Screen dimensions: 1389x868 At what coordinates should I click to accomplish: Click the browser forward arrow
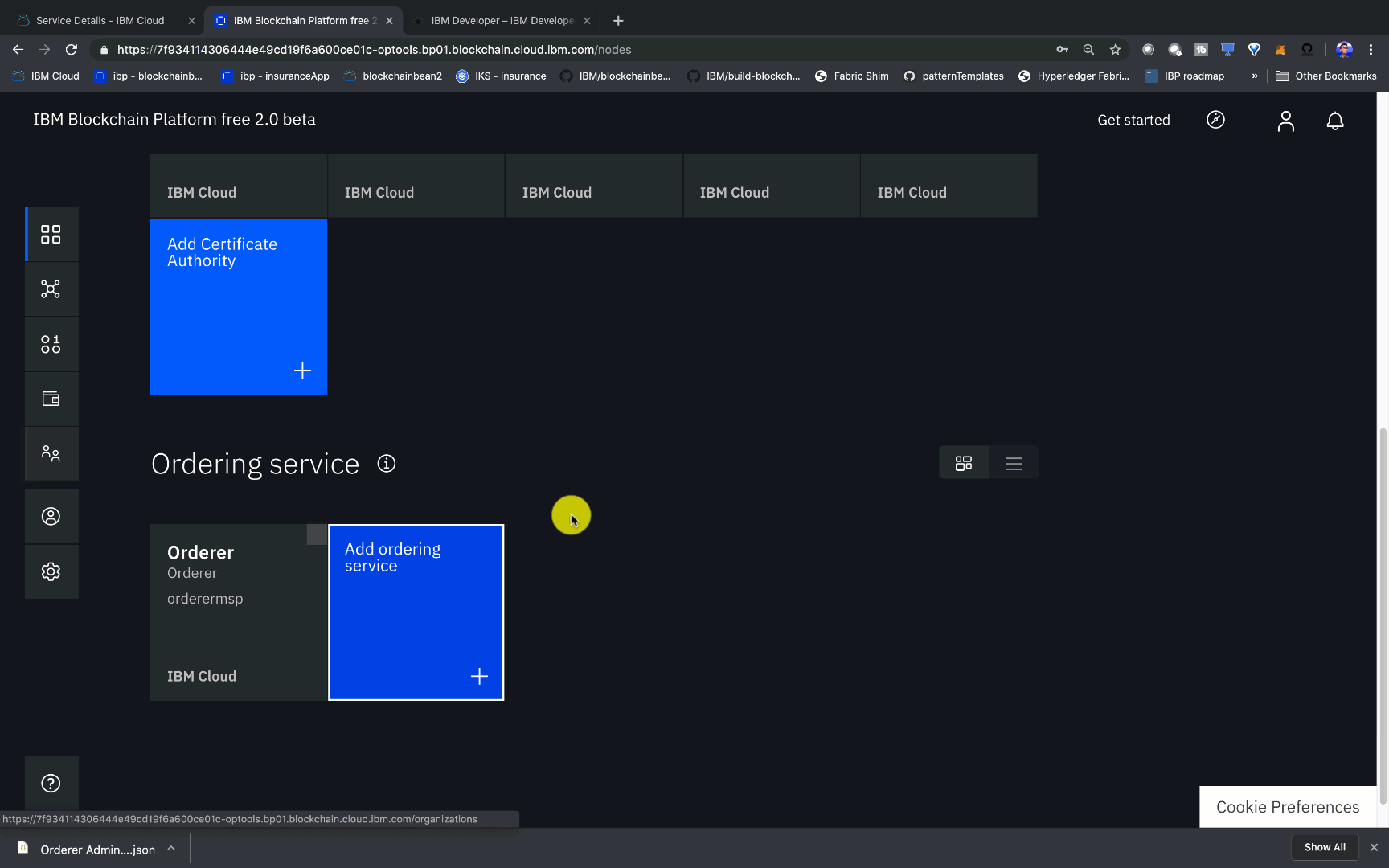(45, 50)
